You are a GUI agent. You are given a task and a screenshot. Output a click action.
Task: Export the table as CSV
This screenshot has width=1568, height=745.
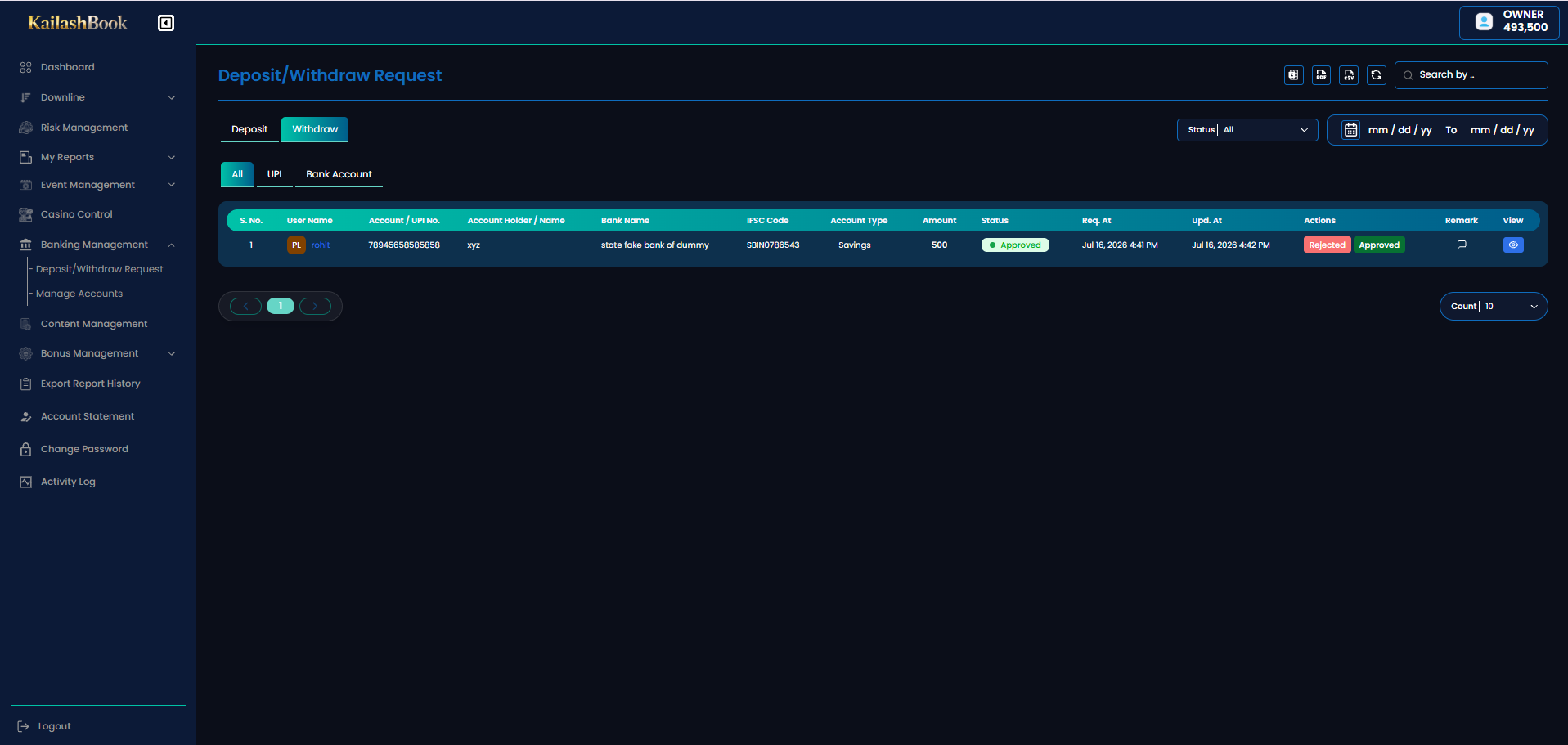pos(1349,75)
